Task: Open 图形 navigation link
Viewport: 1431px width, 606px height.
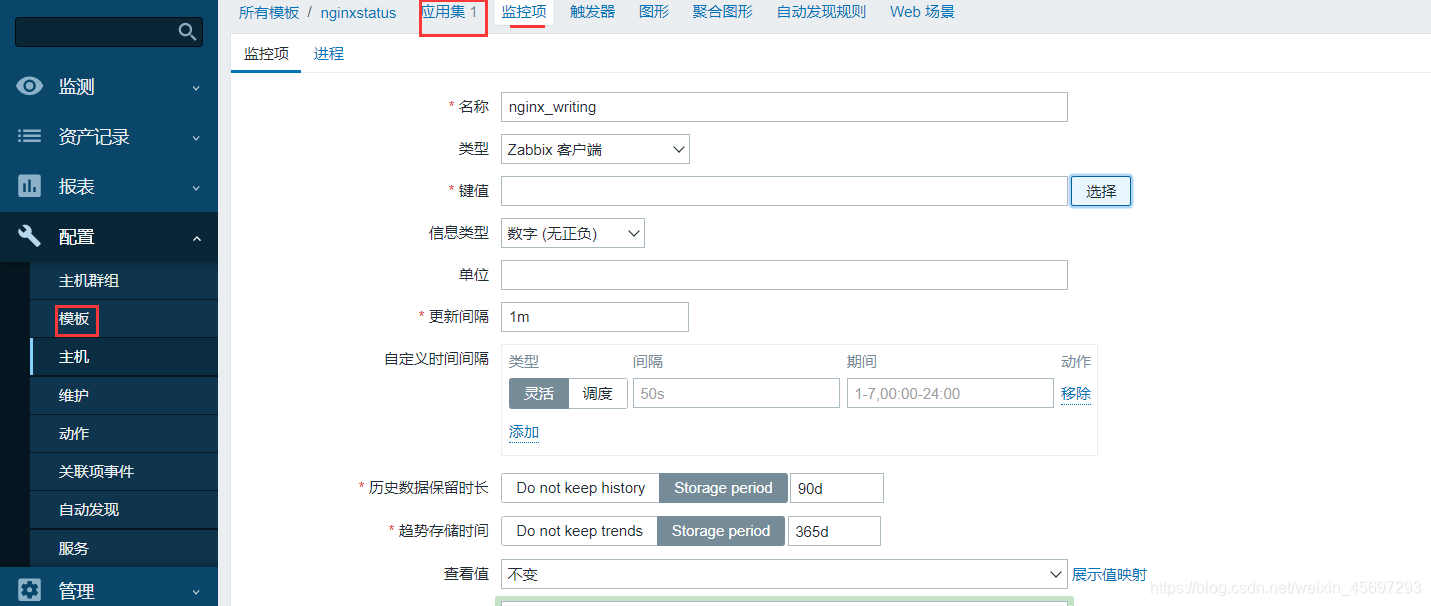Action: tap(654, 12)
